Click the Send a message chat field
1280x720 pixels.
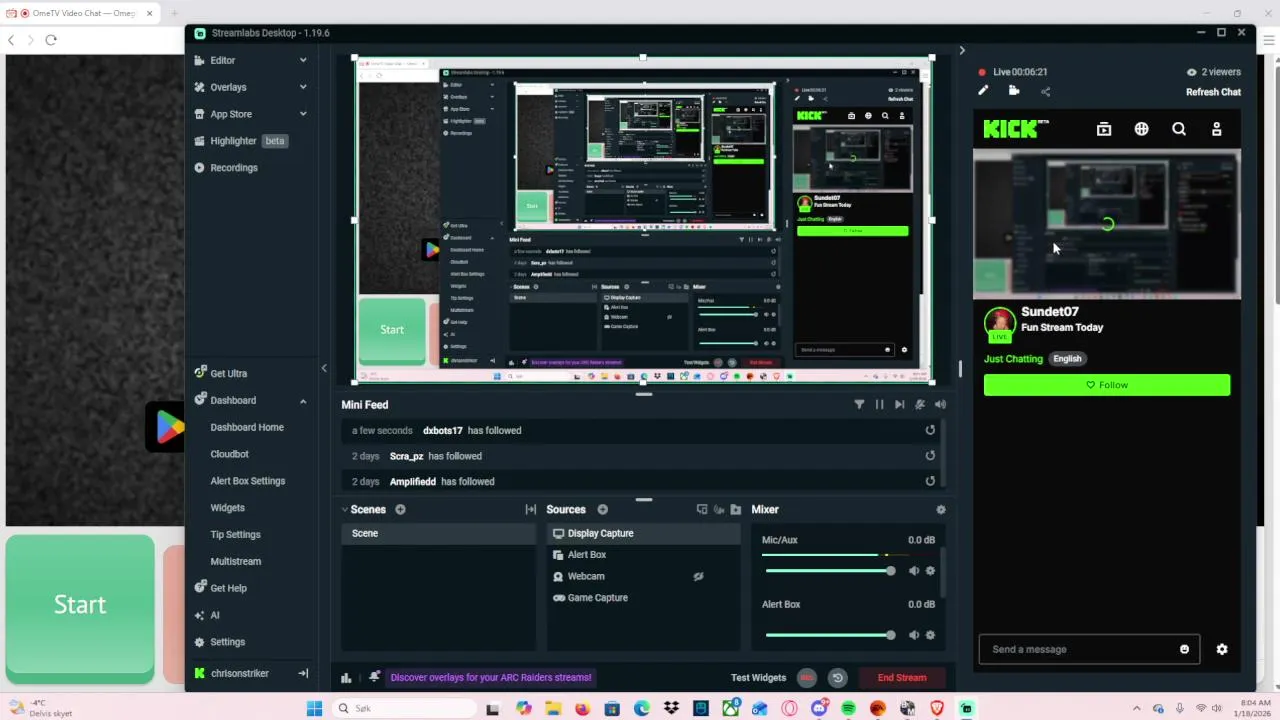pyautogui.click(x=1088, y=649)
